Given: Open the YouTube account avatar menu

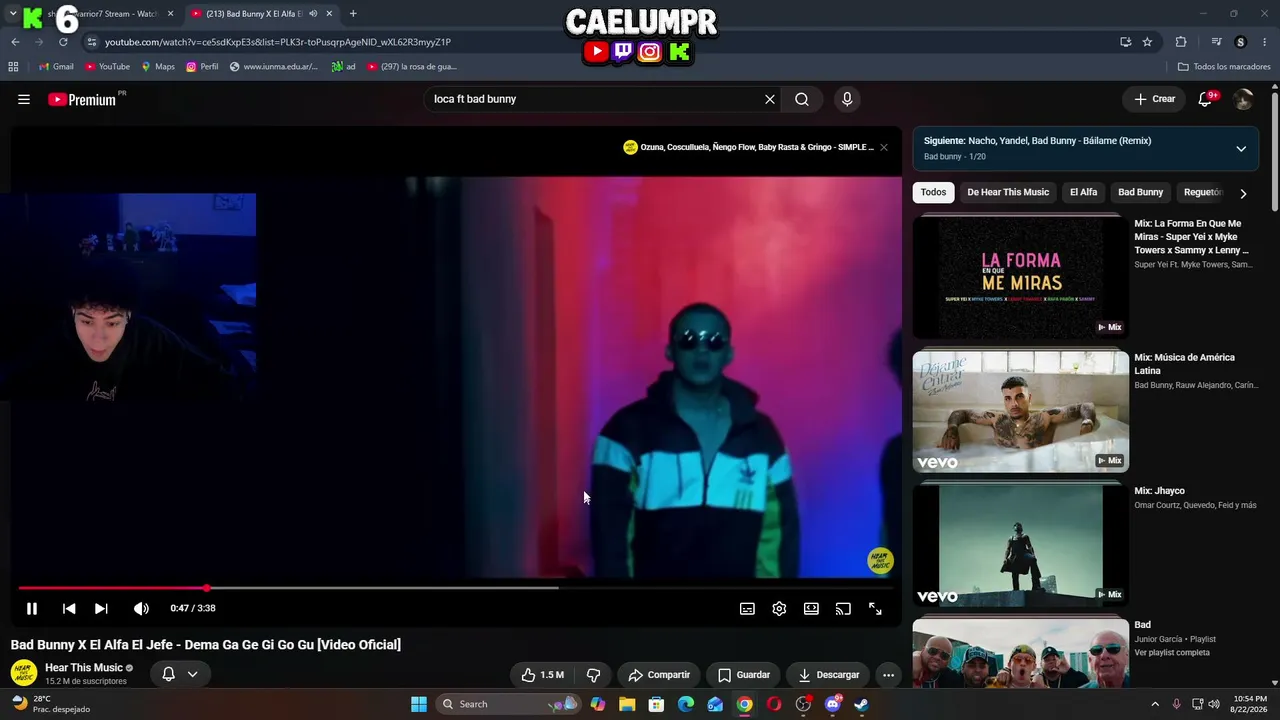Looking at the screenshot, I should click(1243, 99).
